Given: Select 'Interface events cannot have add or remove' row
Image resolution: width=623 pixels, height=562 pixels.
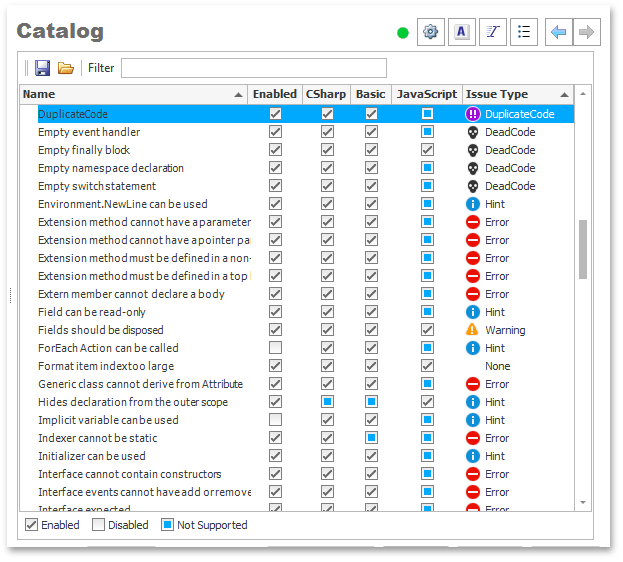Looking at the screenshot, I should (x=297, y=492).
